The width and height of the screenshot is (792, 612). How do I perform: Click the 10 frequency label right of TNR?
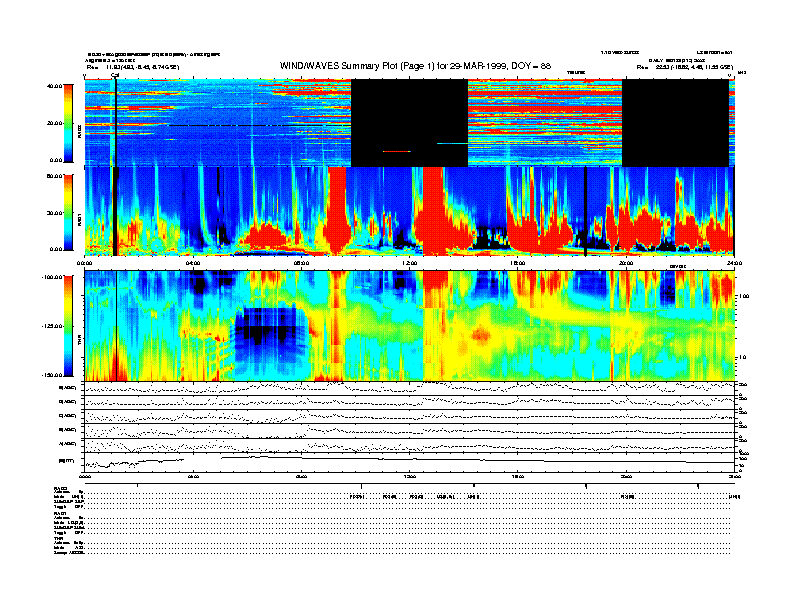point(745,358)
